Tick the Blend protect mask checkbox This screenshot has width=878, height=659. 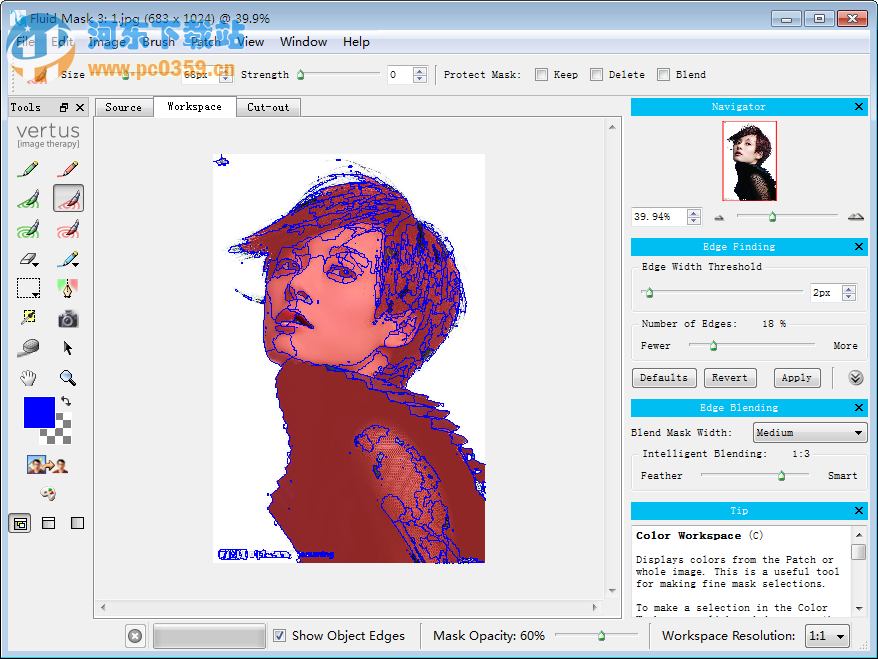pyautogui.click(x=664, y=74)
